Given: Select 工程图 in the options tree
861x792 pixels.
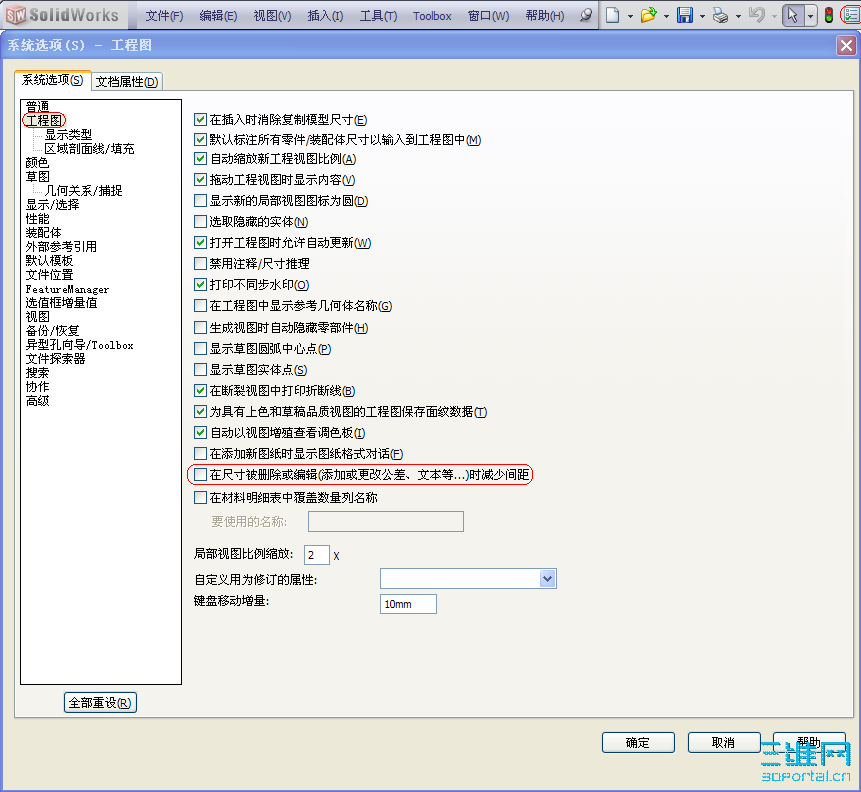Looking at the screenshot, I should click(44, 120).
